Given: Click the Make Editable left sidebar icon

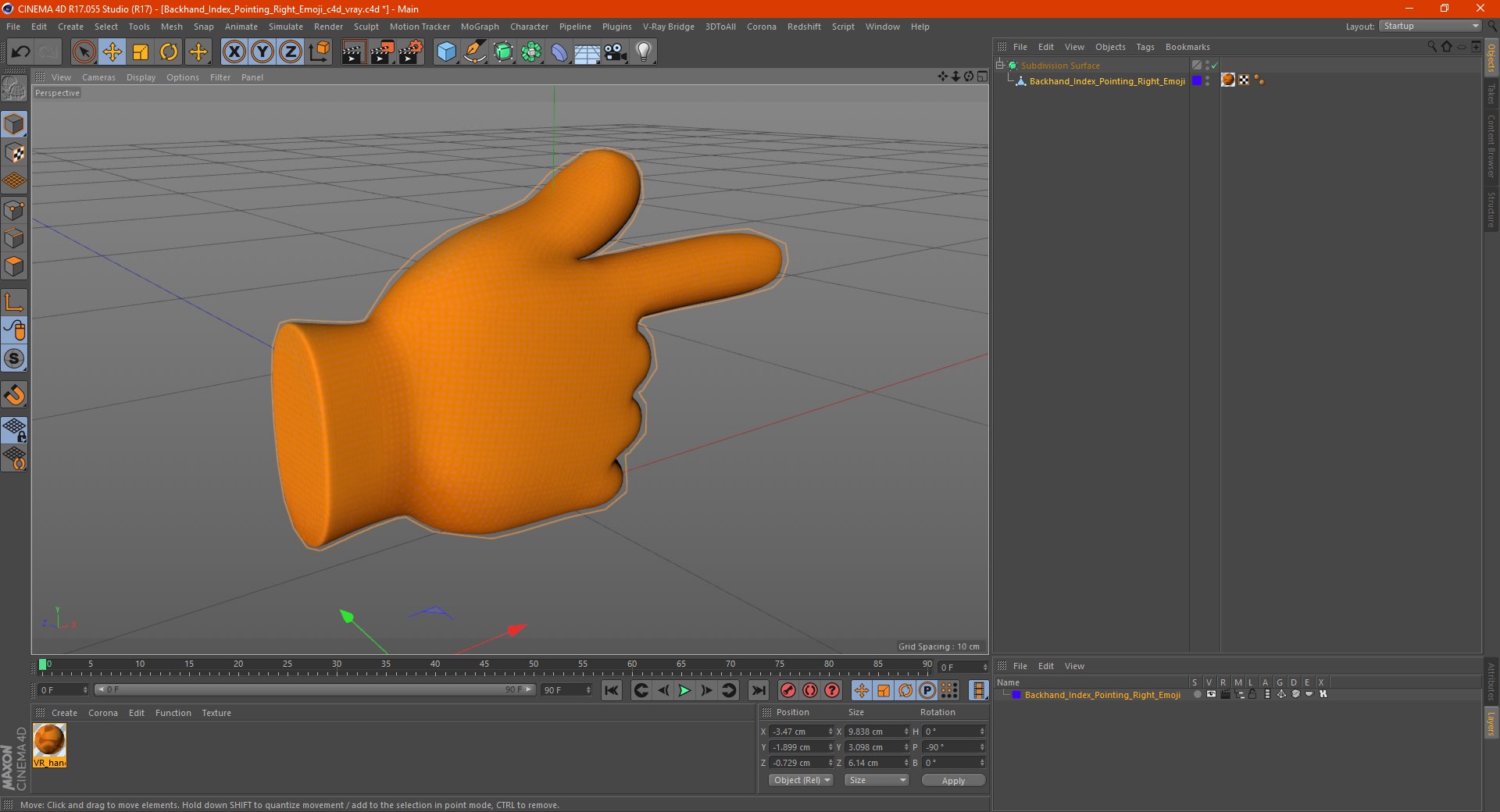Looking at the screenshot, I should (x=14, y=89).
